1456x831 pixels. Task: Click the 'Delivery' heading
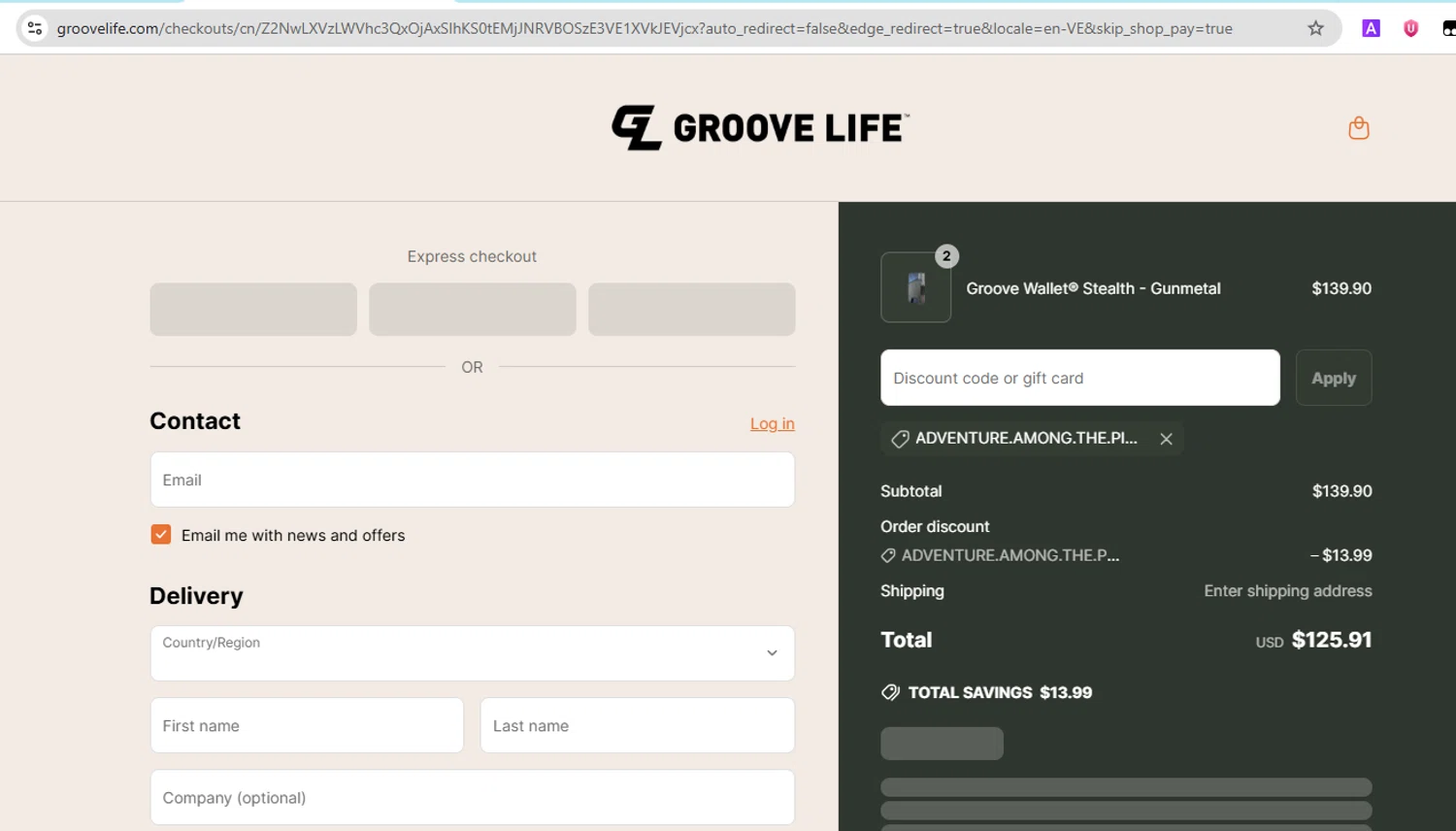(x=196, y=596)
